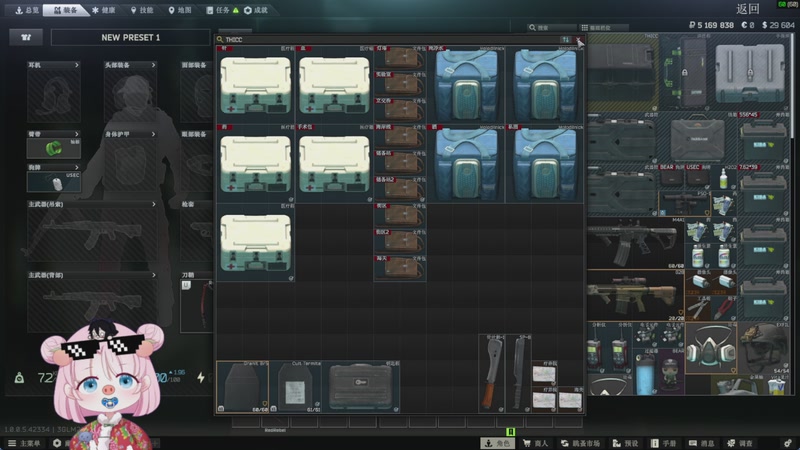This screenshot has width=800, height=450.
Task: Expand the 主武器(吊索) sling weapon arrow
Action: point(154,204)
